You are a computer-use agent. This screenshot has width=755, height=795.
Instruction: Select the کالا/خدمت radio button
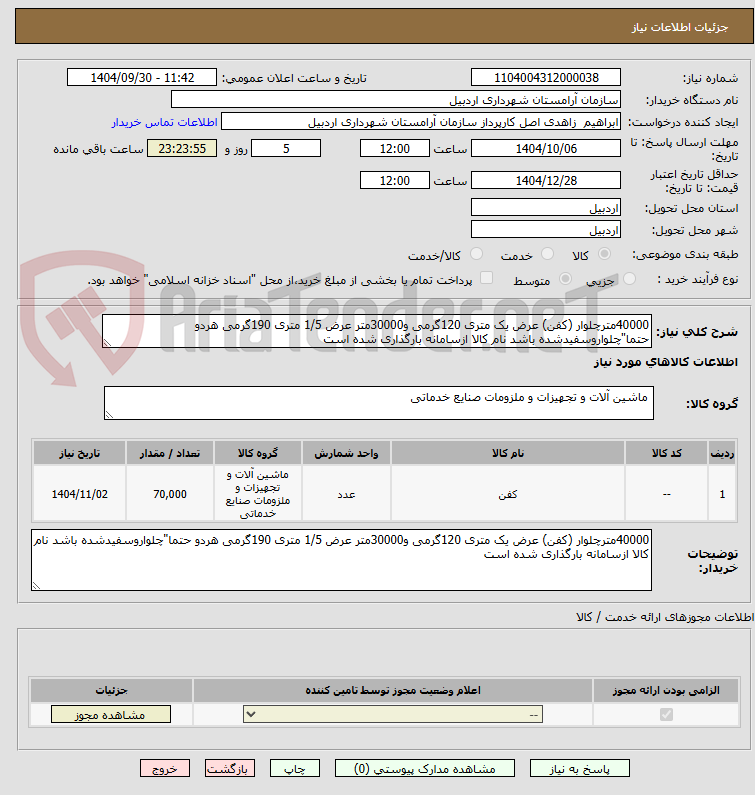coord(476,254)
